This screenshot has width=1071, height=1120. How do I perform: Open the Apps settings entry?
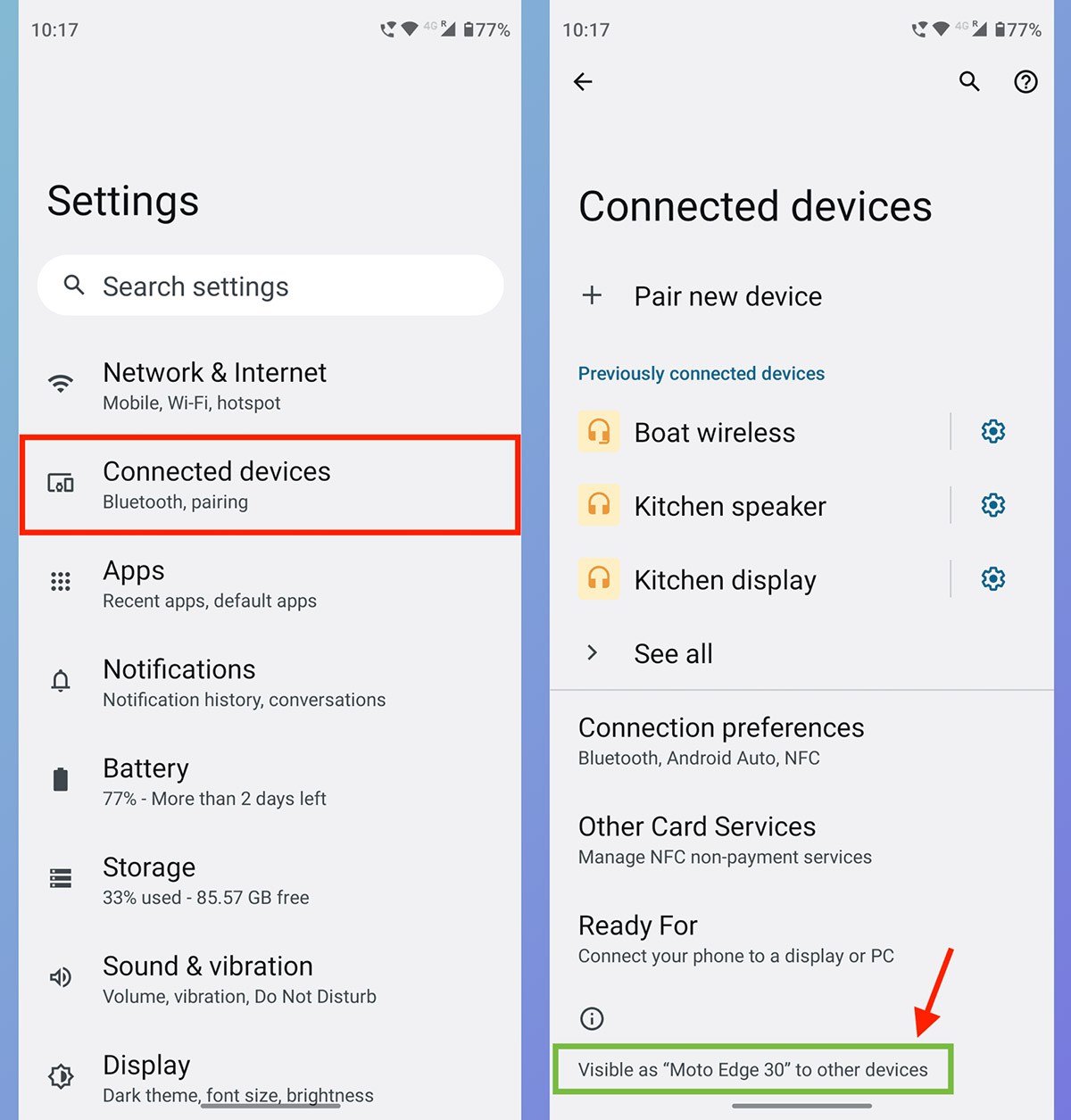(270, 584)
